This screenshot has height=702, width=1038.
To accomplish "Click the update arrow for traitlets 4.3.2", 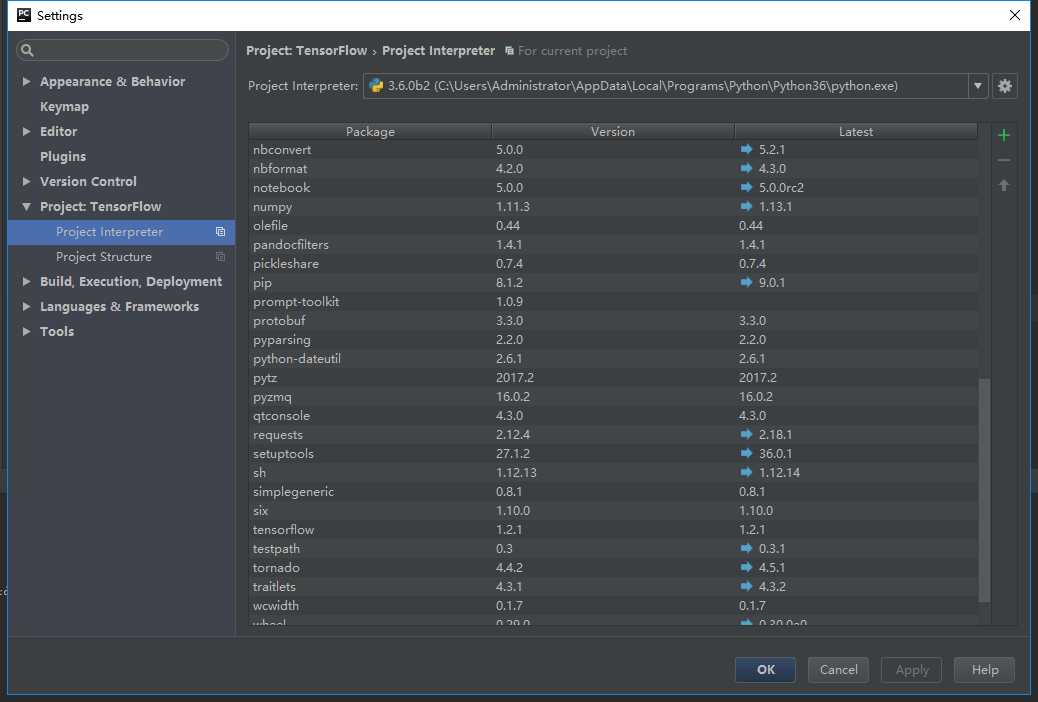I will point(746,587).
